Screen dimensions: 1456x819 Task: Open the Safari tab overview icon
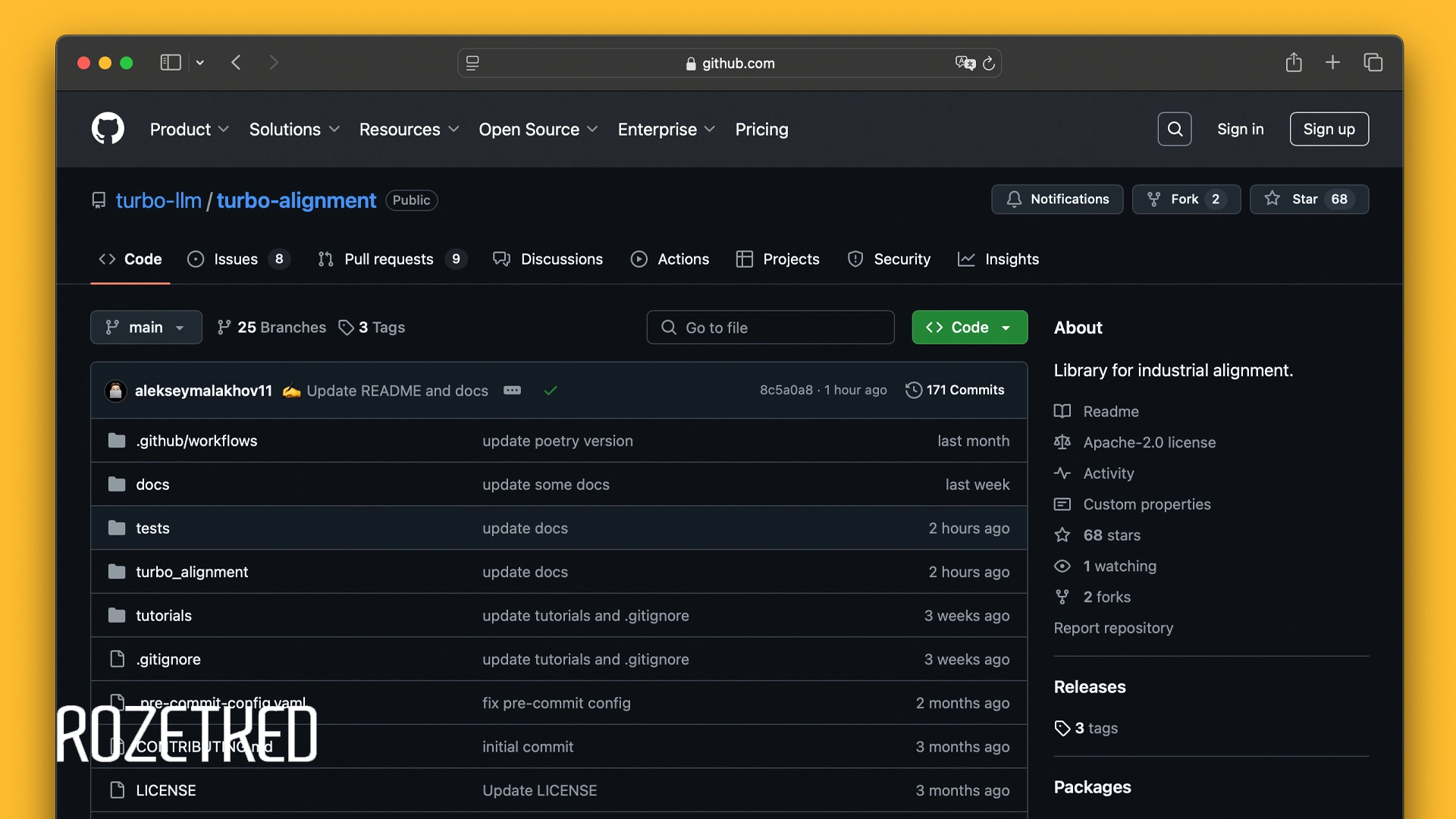tap(1373, 63)
